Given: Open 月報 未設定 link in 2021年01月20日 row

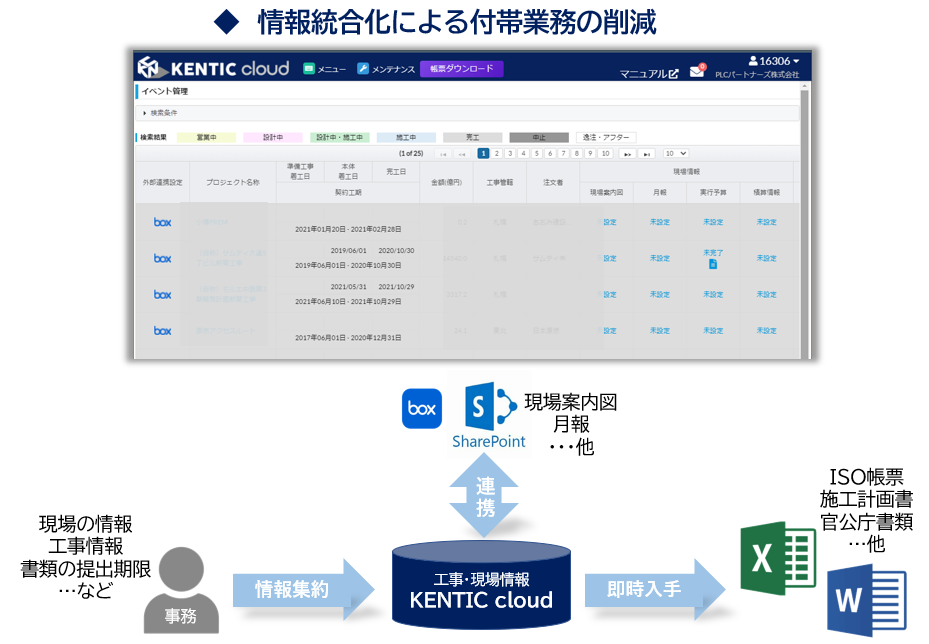Looking at the screenshot, I should pyautogui.click(x=659, y=222).
